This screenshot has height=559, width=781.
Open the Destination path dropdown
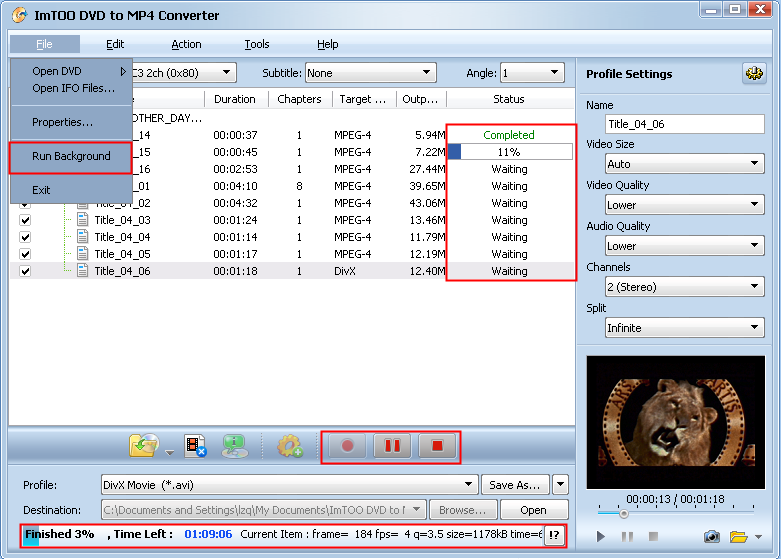[416, 509]
